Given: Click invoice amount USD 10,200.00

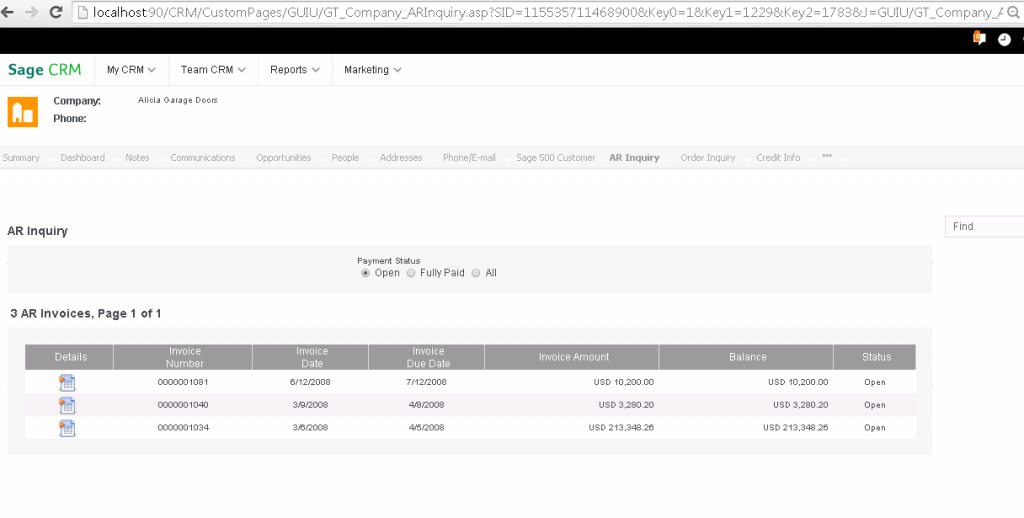Looking at the screenshot, I should [624, 382].
